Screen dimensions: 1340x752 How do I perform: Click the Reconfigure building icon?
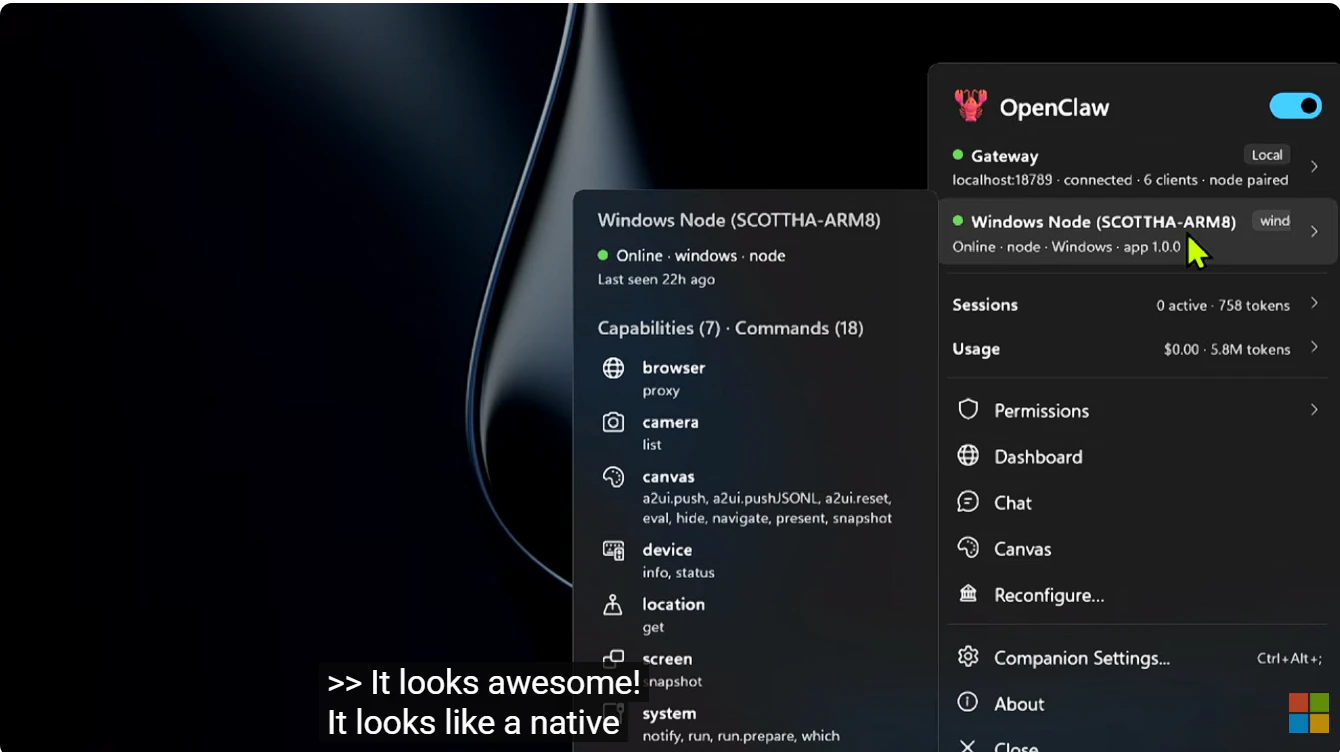tap(968, 594)
